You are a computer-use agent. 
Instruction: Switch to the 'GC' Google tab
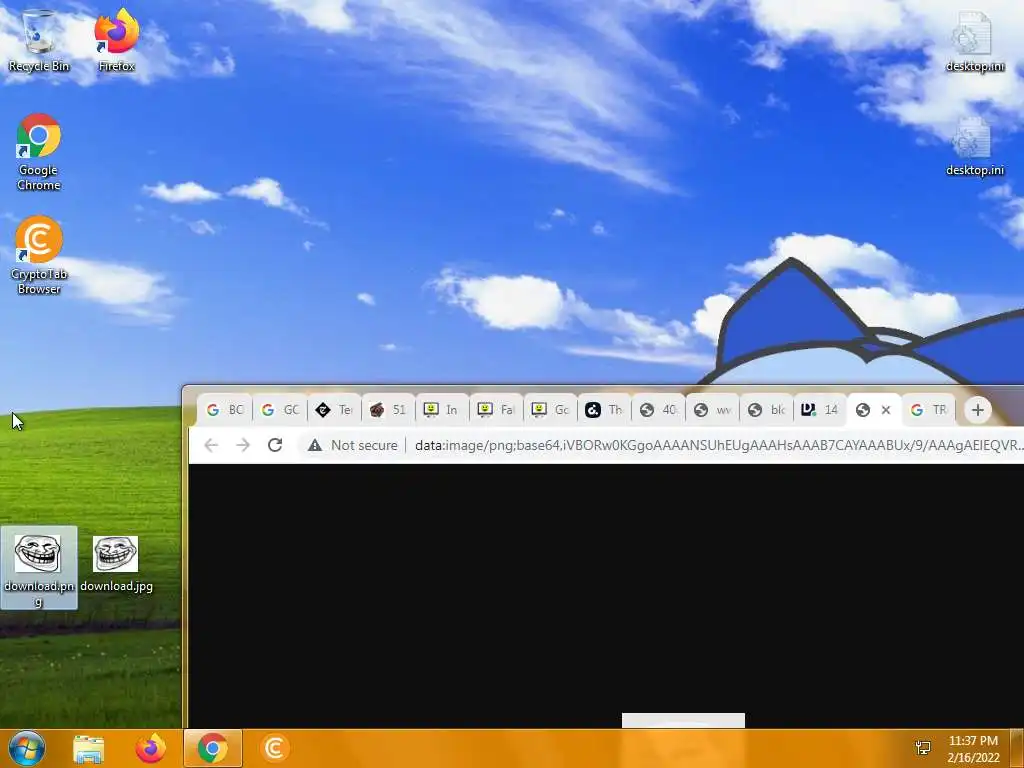pyautogui.click(x=280, y=410)
